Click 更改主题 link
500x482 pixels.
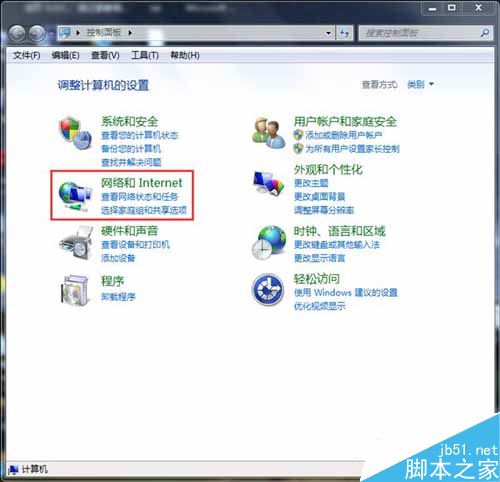coord(311,183)
